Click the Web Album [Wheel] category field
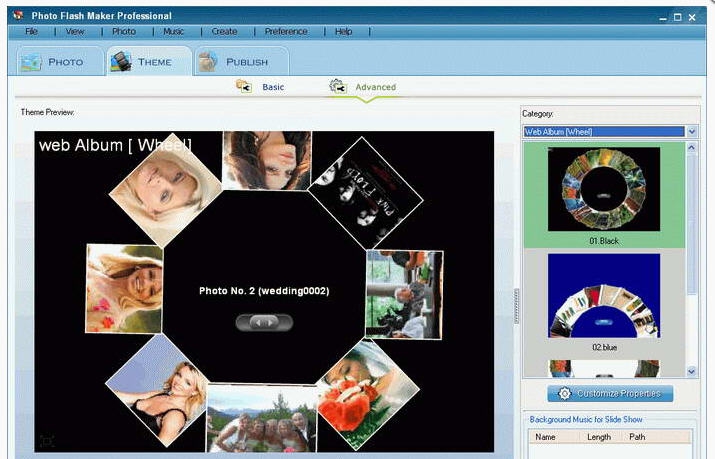This screenshot has width=715, height=459. (x=604, y=132)
